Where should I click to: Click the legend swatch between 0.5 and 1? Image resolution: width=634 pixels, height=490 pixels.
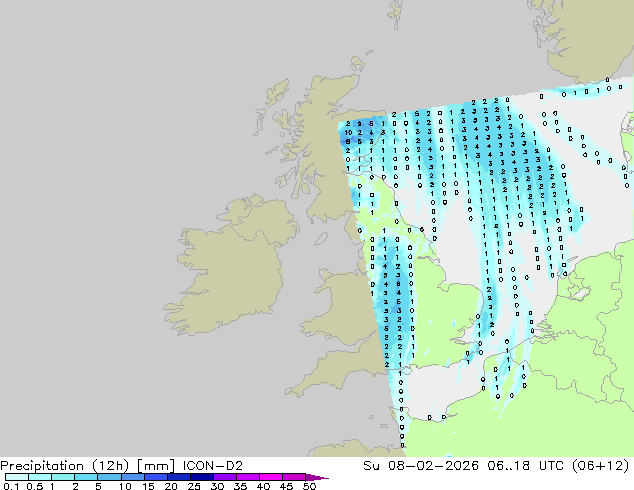pos(40,477)
